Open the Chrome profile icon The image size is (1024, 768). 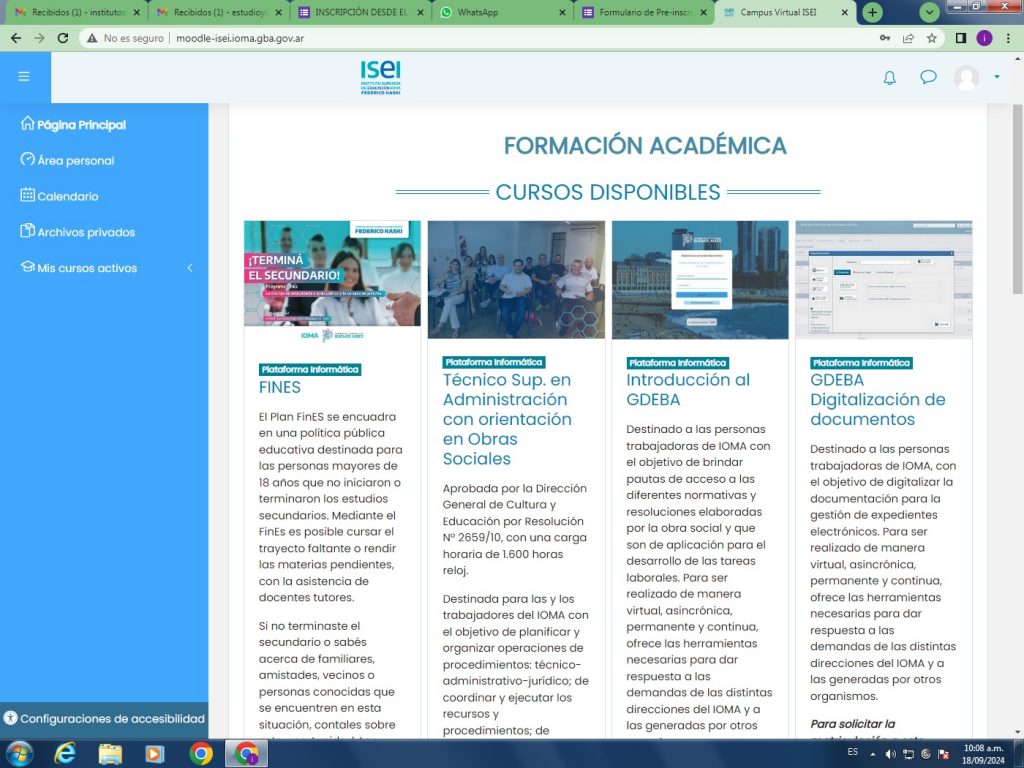pyautogui.click(x=984, y=38)
